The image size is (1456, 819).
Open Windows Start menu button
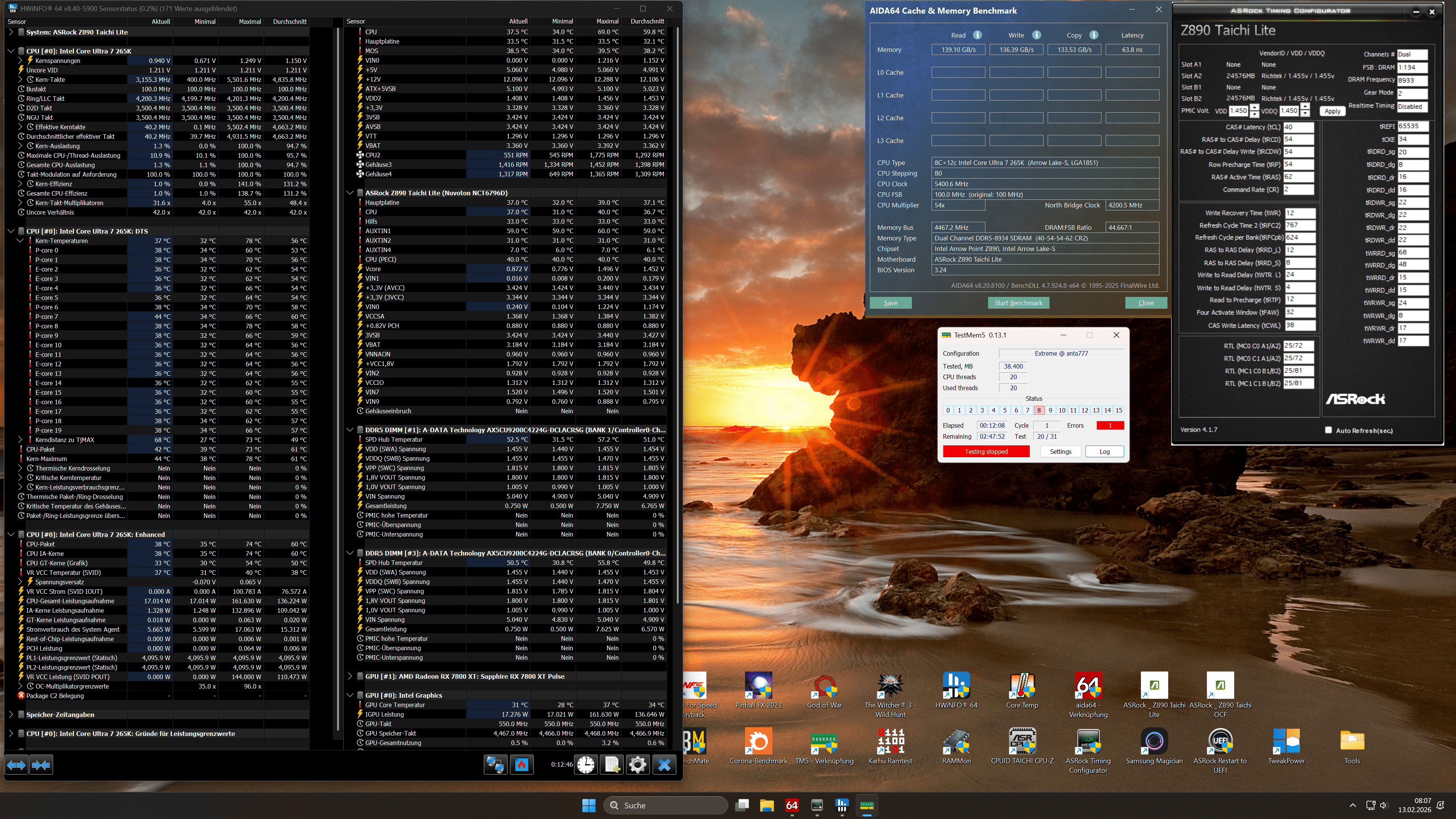588,805
